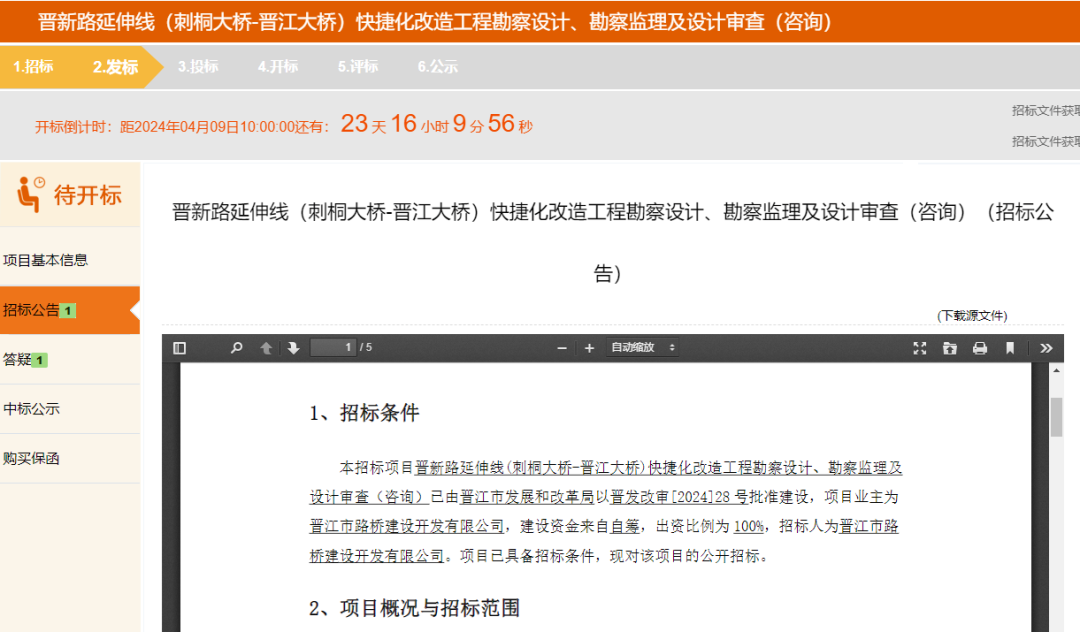Open the PDF search (magnifier) tool
Screen dimensions: 1080x632
pyautogui.click(x=234, y=348)
